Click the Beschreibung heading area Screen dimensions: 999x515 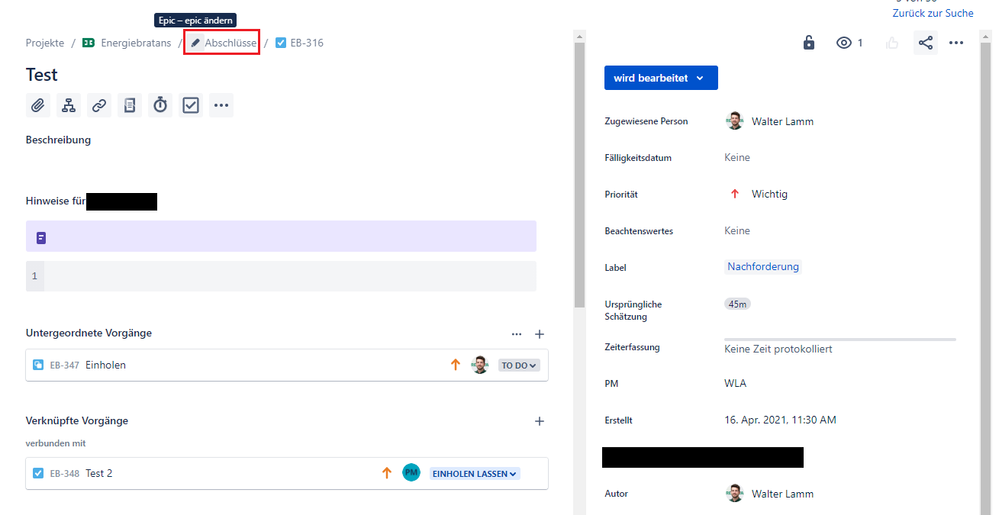[58, 140]
